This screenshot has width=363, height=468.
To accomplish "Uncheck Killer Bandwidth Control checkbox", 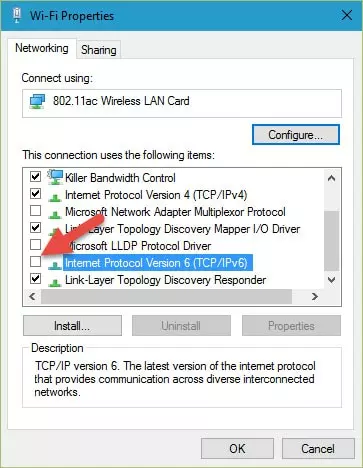I will coord(35,176).
